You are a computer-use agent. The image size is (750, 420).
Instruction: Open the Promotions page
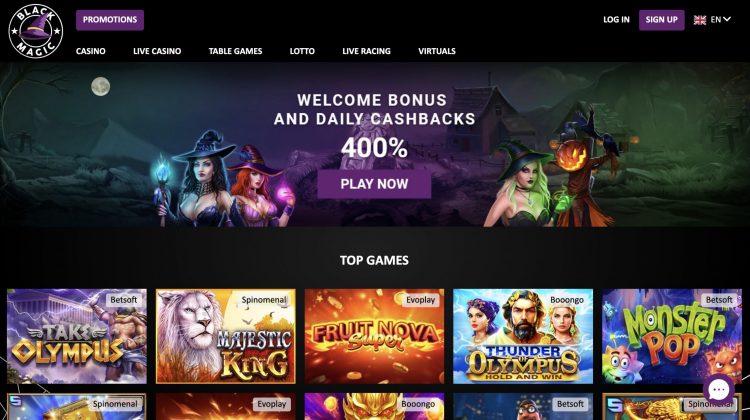[110, 20]
